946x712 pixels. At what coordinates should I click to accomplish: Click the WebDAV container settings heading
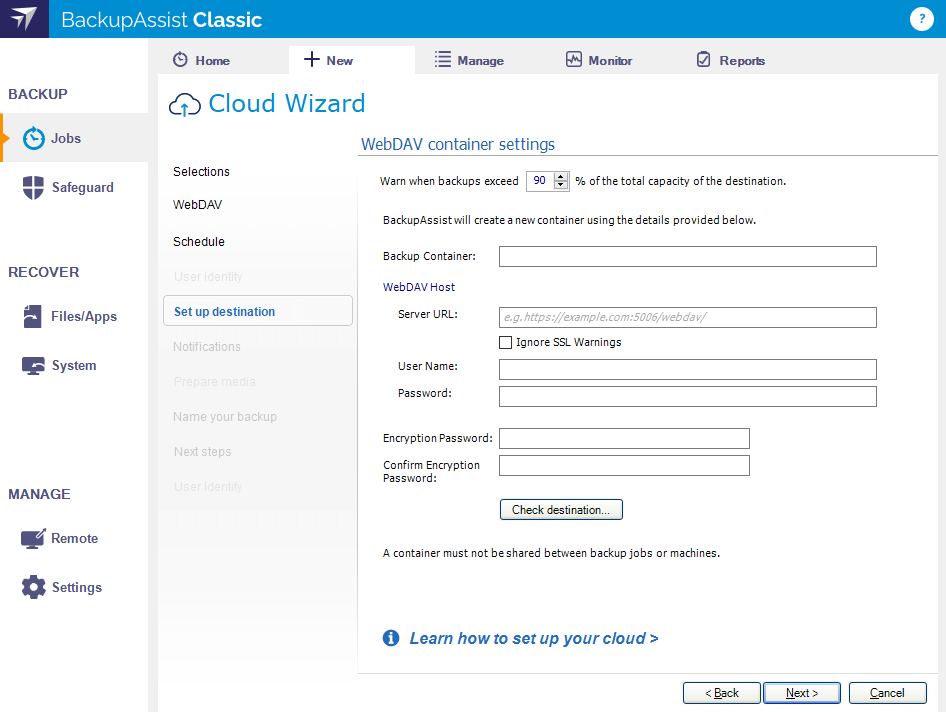coord(458,144)
